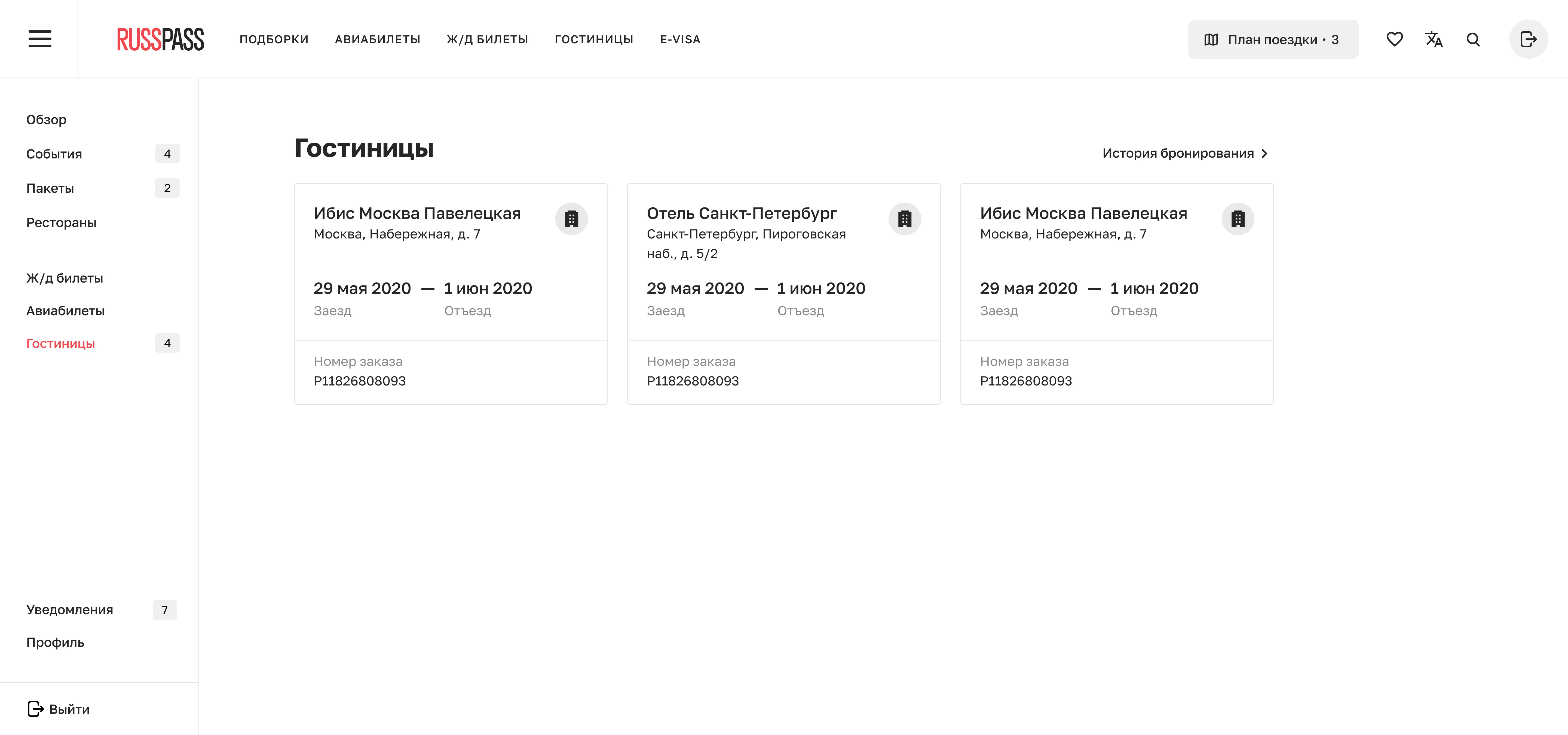Click the round logout icon in header
The image size is (1568, 735).
1529,39
